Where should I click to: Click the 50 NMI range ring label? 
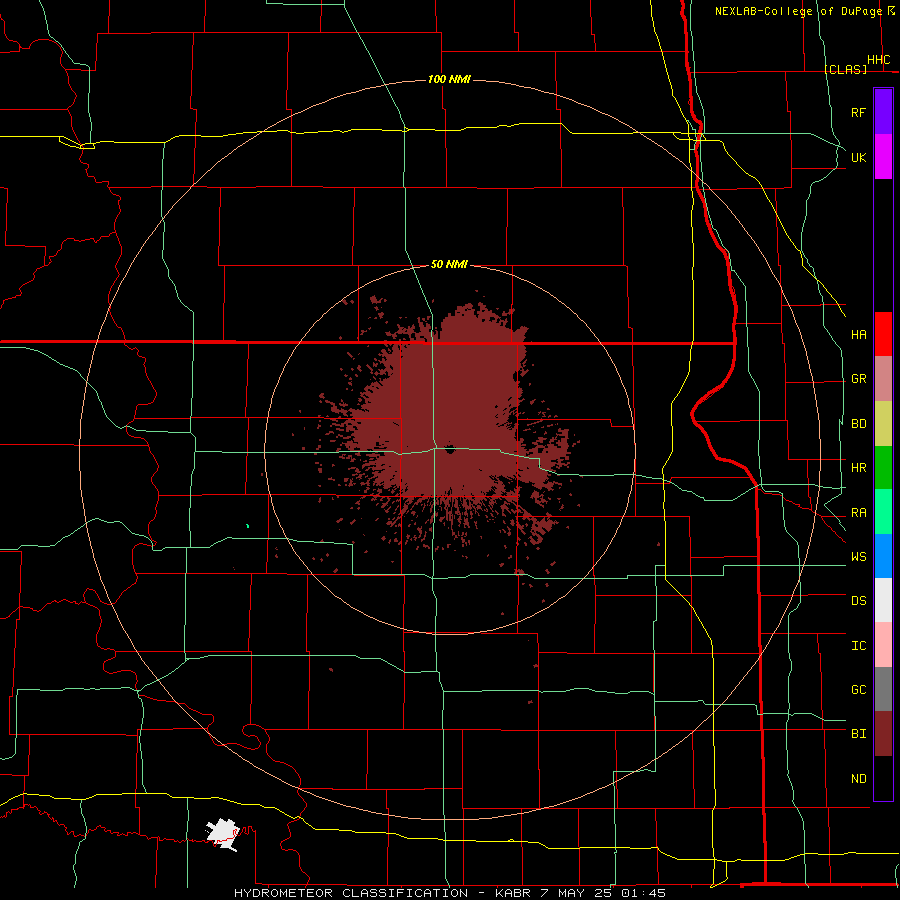pos(449,264)
